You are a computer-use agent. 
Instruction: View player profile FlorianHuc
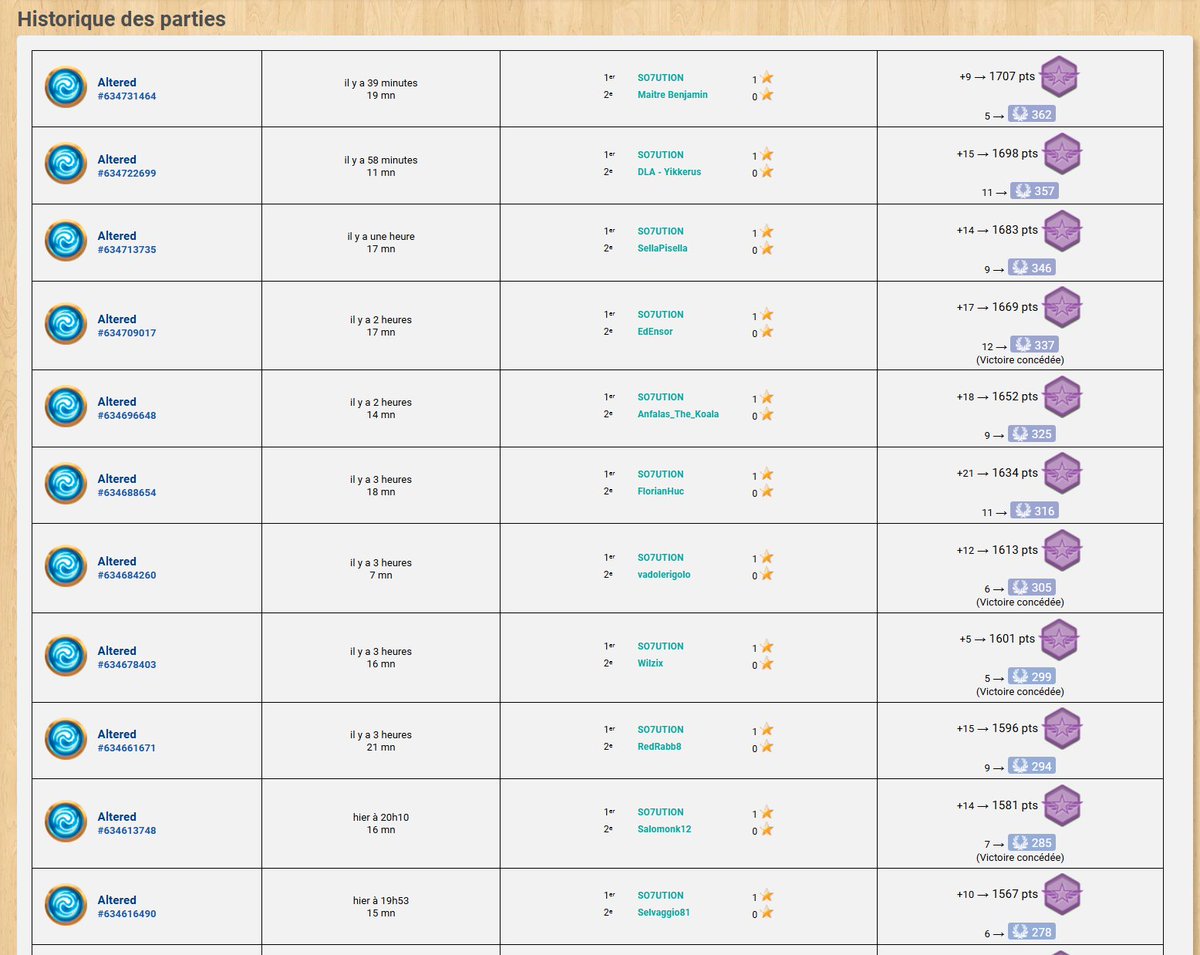[660, 491]
